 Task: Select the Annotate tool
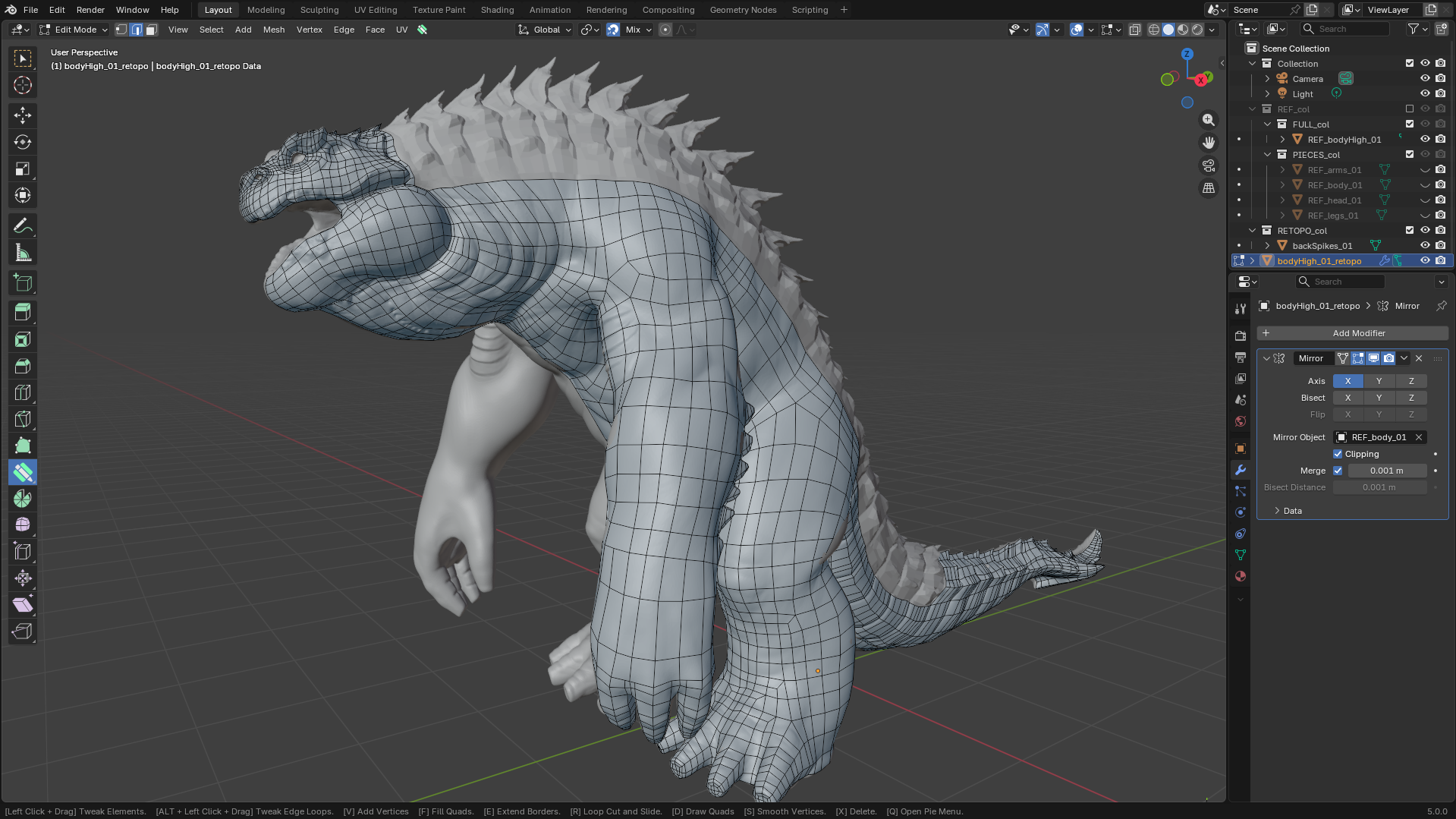click(23, 226)
